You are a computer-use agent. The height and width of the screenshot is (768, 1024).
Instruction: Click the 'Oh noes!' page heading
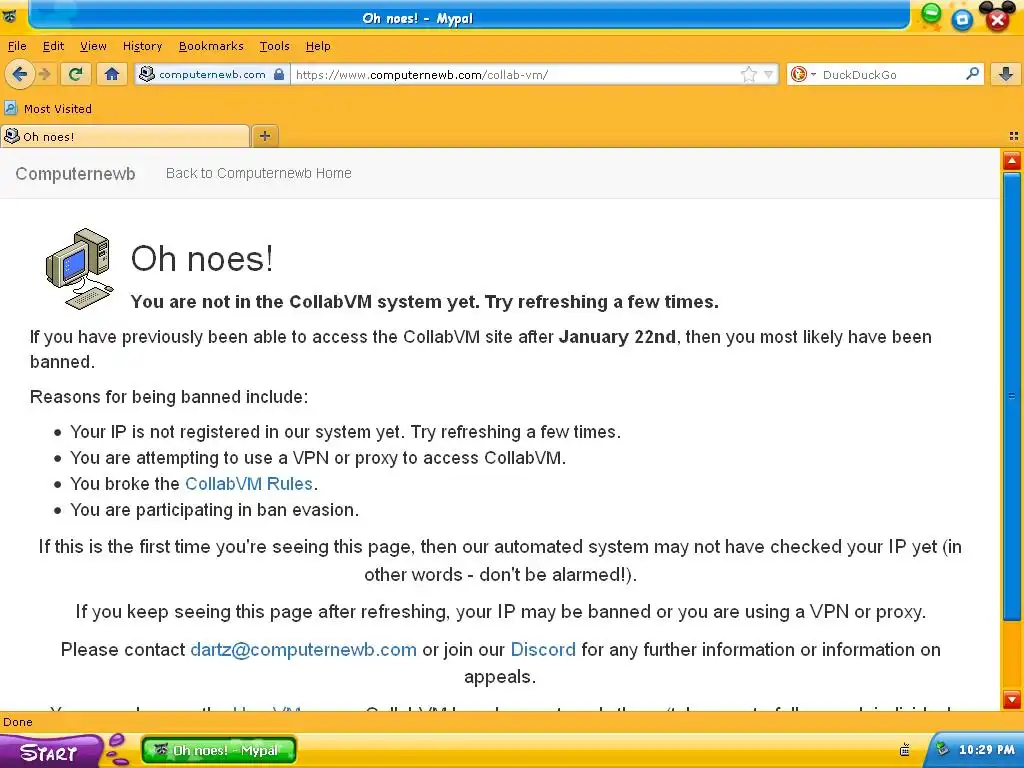point(202,259)
